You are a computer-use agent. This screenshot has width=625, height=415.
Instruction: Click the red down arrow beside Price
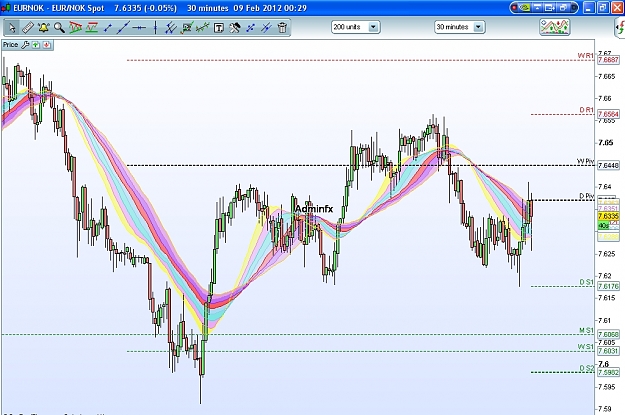click(47, 45)
